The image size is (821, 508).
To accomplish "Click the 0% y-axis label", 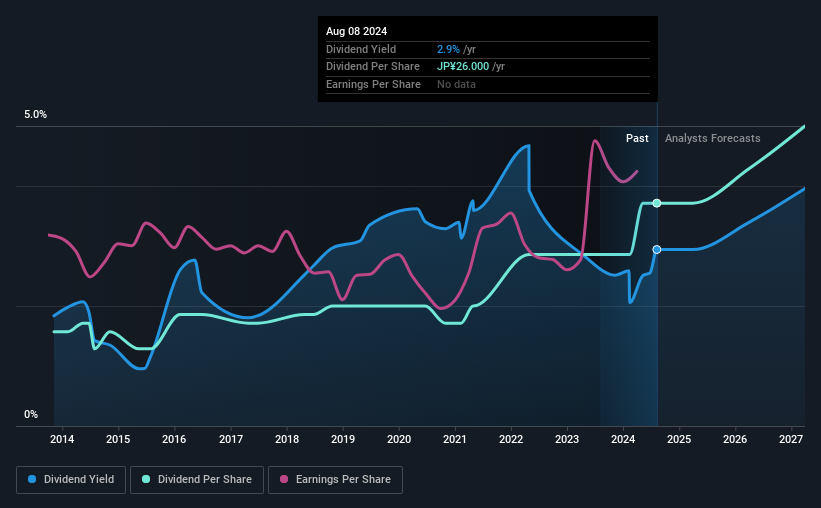I will 31,414.
